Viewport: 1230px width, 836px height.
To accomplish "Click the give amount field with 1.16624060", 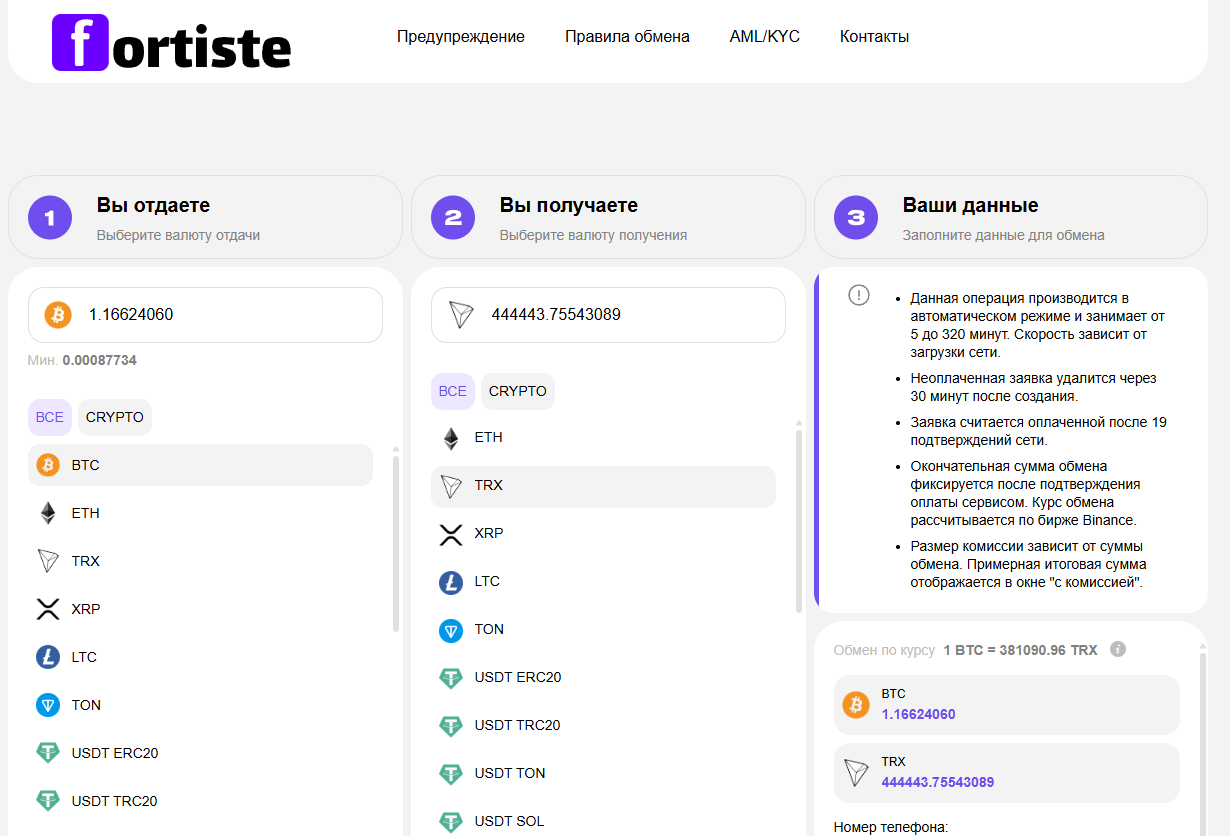I will 205,315.
